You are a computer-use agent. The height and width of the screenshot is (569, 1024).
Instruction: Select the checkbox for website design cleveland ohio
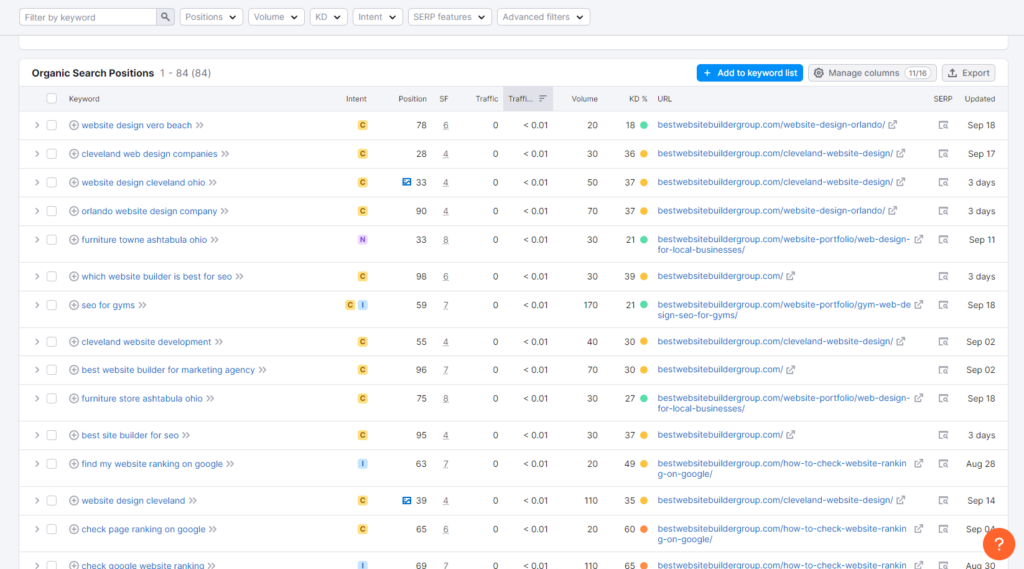52,183
